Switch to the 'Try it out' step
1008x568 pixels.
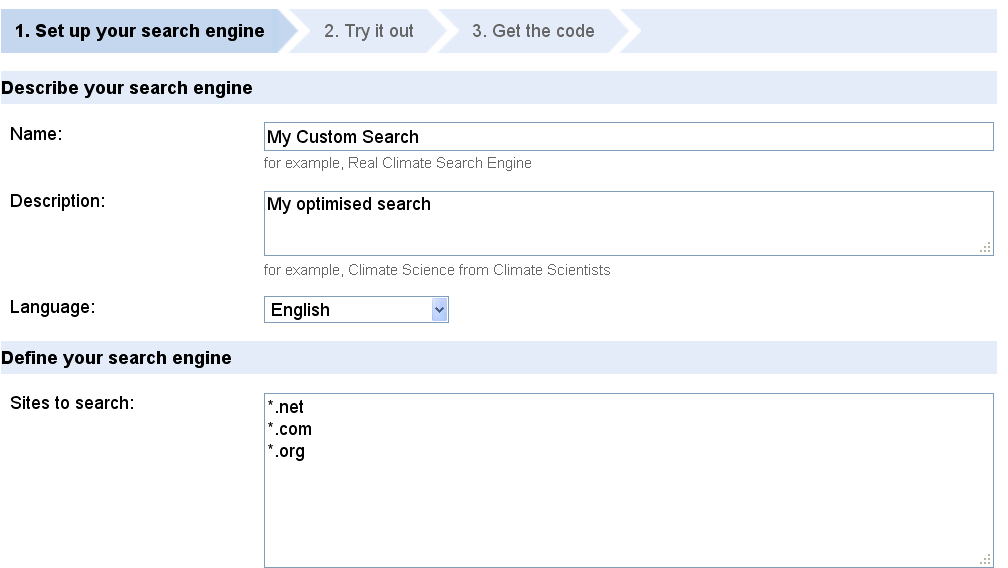point(368,31)
